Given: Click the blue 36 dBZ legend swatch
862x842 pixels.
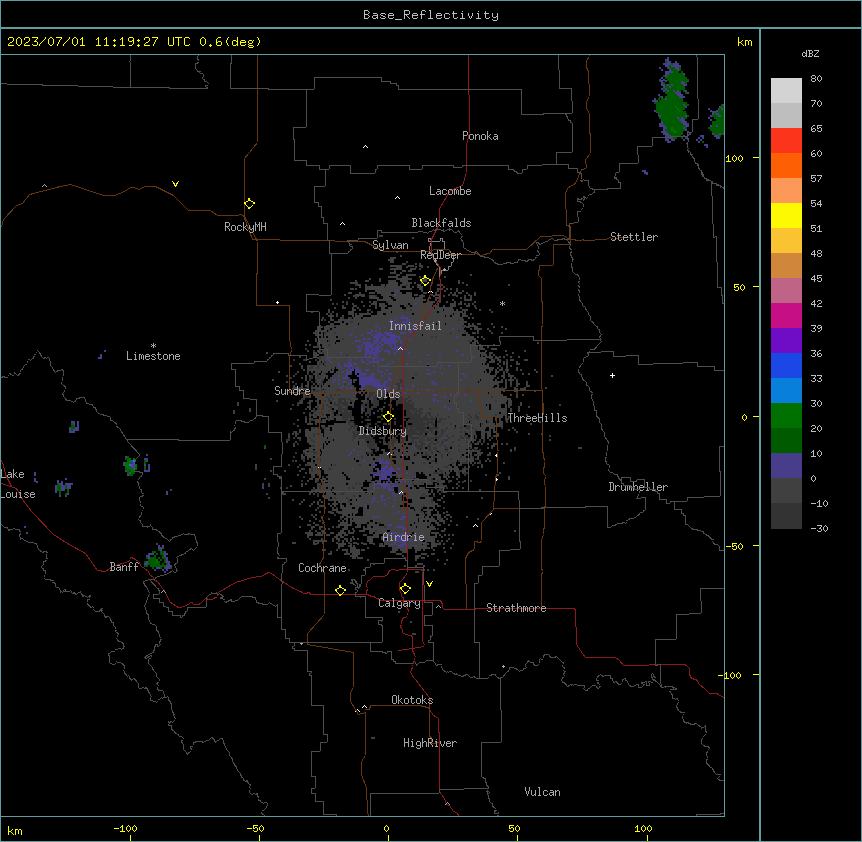Looking at the screenshot, I should pos(786,365).
